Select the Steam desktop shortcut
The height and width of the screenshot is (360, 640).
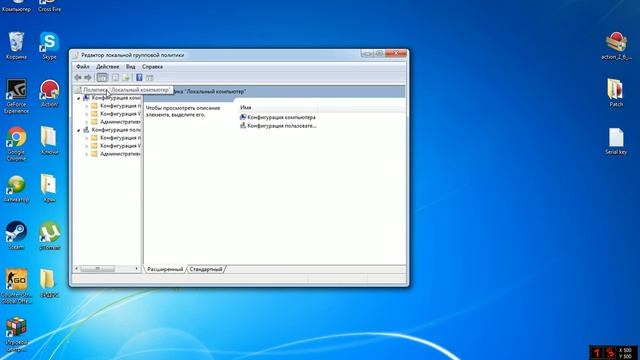click(16, 236)
